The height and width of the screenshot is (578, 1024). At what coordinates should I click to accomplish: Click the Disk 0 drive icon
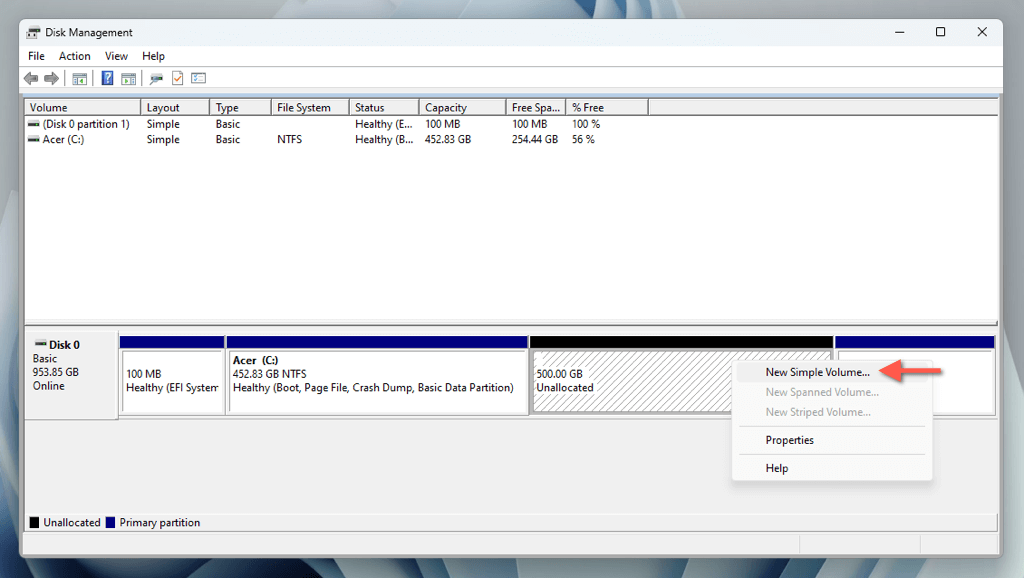(x=40, y=344)
